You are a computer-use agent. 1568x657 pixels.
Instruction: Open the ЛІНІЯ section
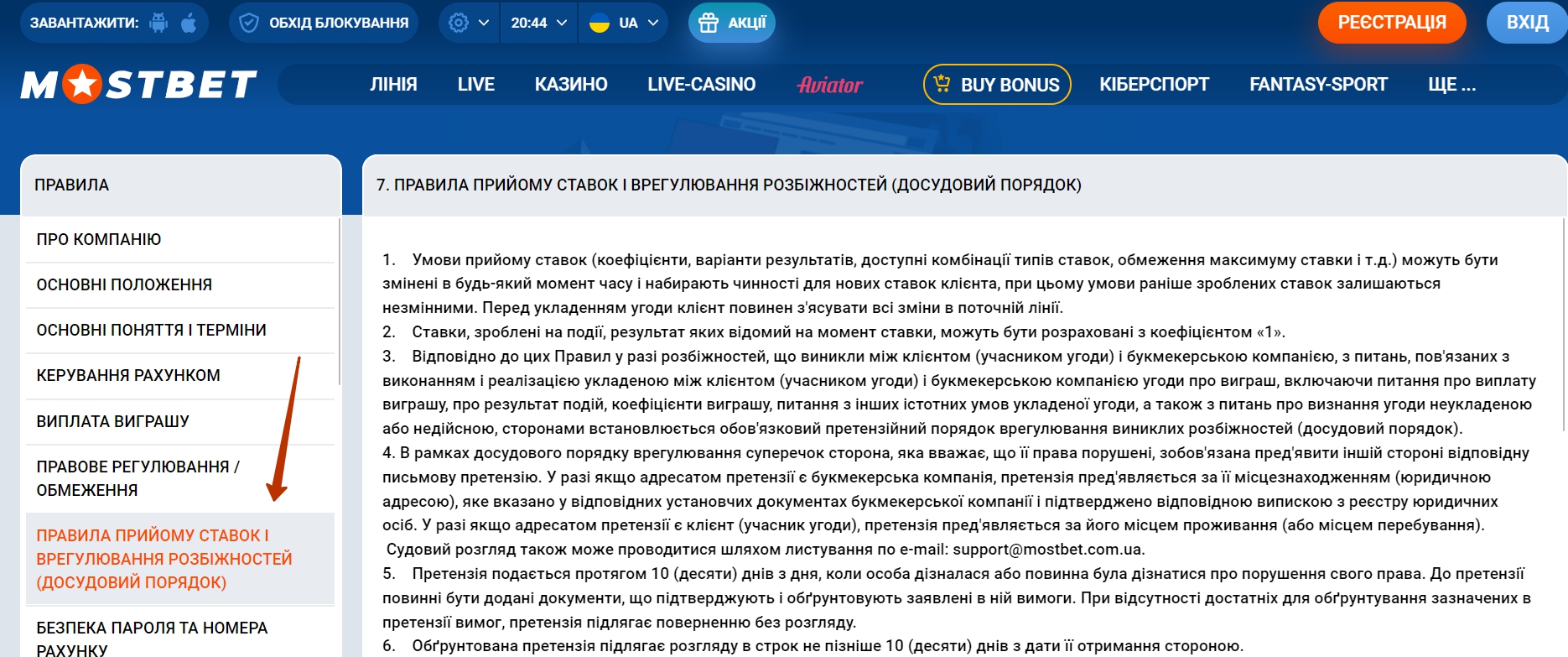tap(393, 84)
